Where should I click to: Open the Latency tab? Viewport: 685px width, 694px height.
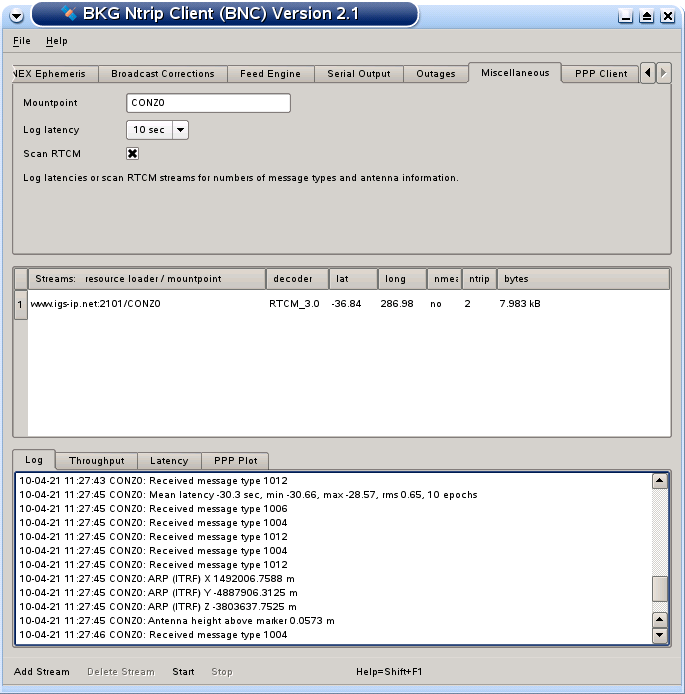point(169,461)
